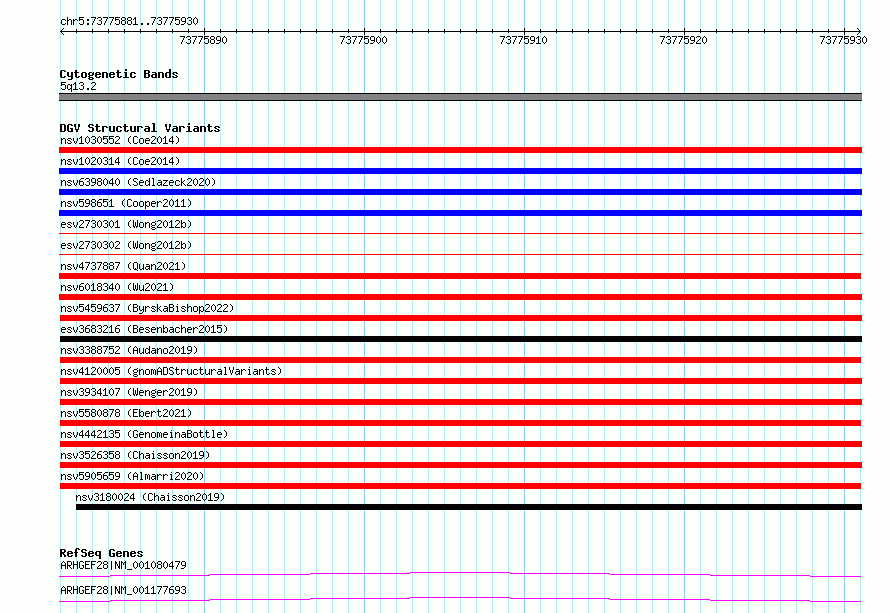The width and height of the screenshot is (890, 613).
Task: Click the red bar under nsv4442135
Action: point(460,444)
